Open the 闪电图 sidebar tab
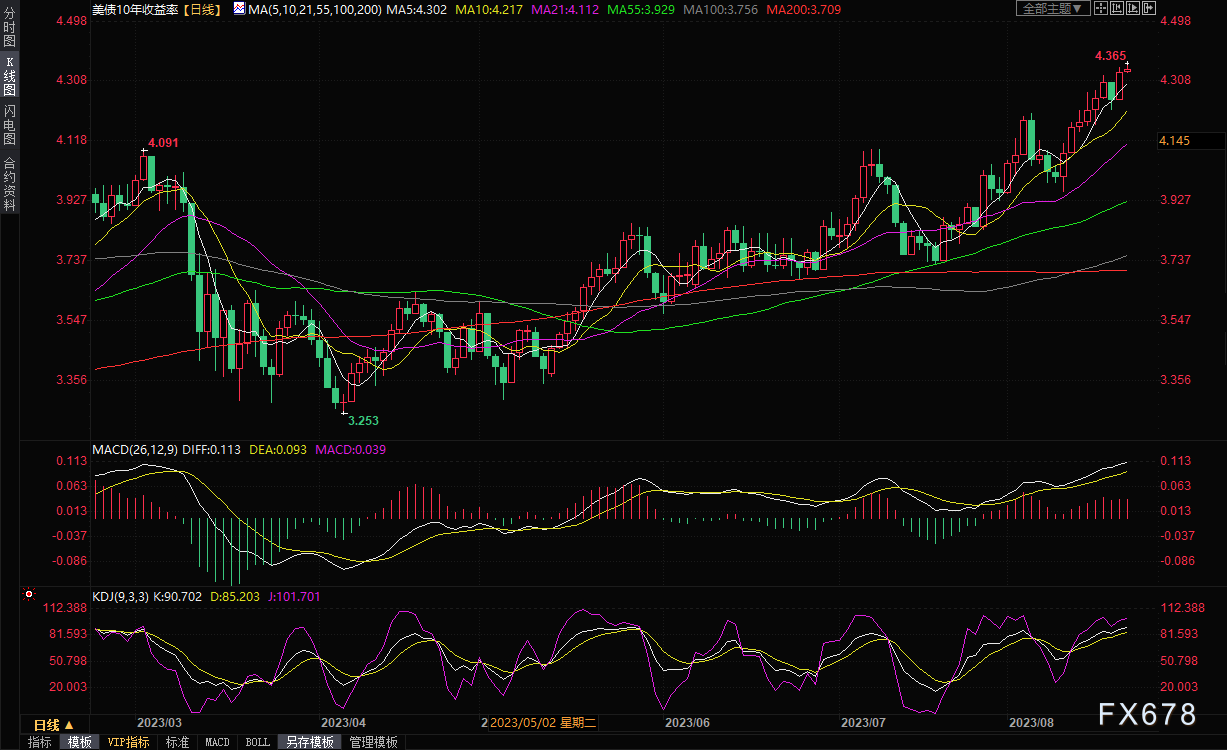The height and width of the screenshot is (750, 1227). coord(9,124)
